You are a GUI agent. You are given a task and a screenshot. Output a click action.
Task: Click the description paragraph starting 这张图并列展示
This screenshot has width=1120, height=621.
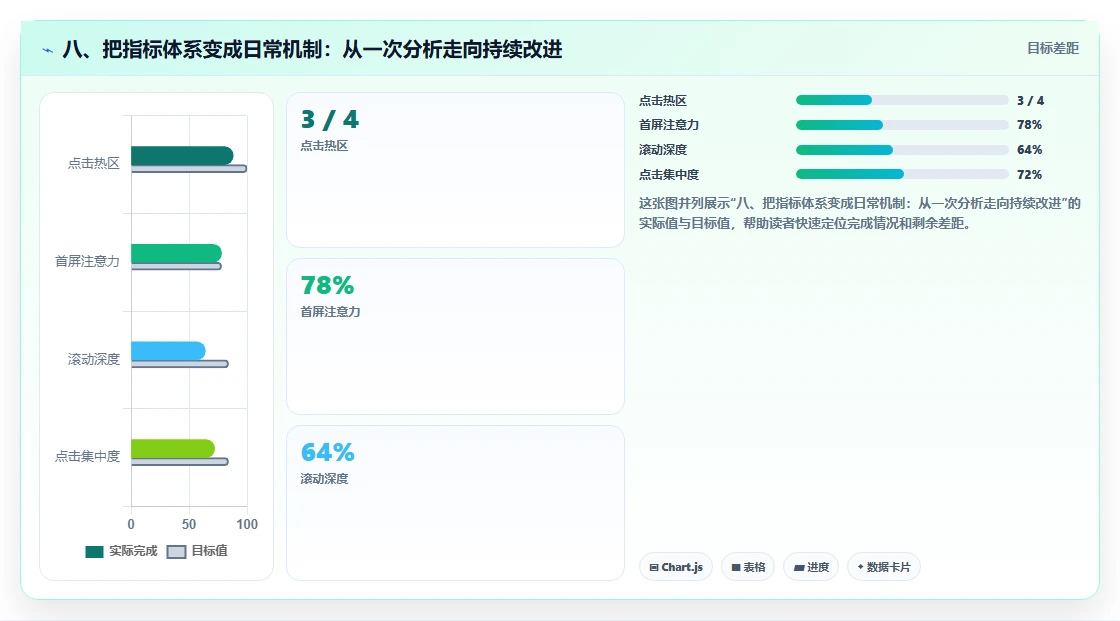tap(860, 213)
